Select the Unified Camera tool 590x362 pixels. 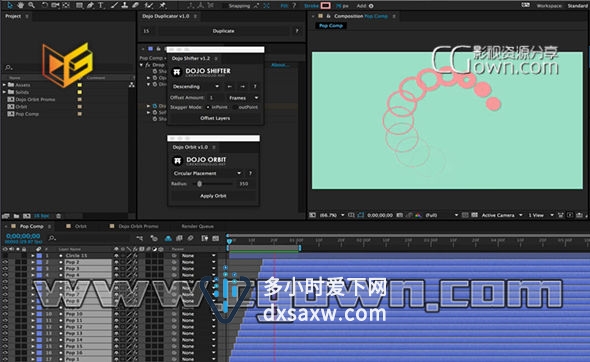tap(55, 5)
